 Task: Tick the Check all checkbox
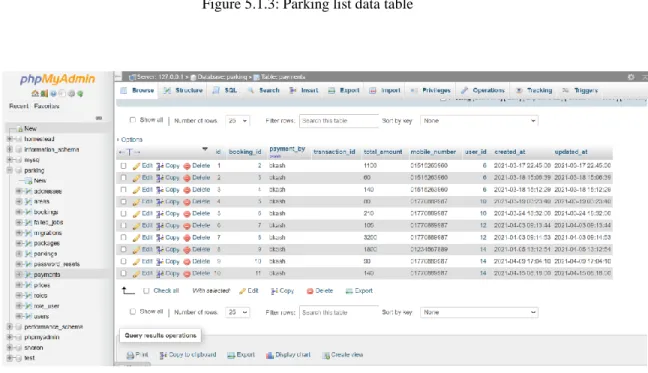click(x=146, y=291)
